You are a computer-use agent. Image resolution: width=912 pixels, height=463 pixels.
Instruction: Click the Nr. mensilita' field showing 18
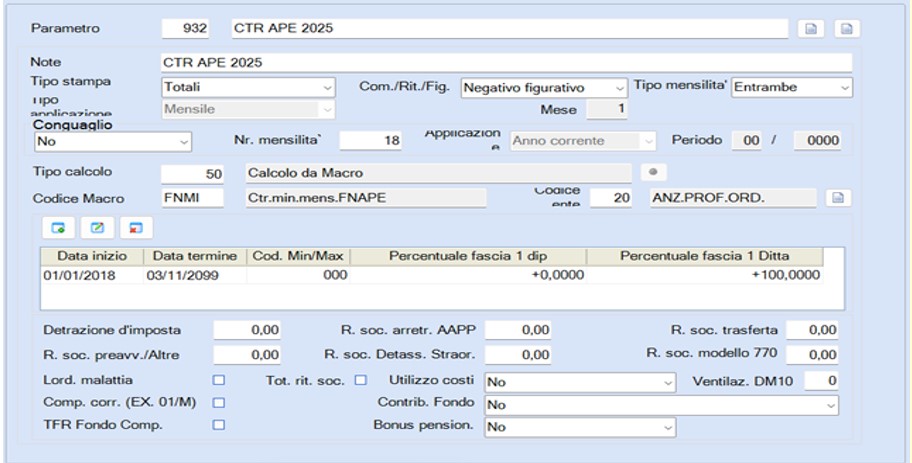click(370, 141)
